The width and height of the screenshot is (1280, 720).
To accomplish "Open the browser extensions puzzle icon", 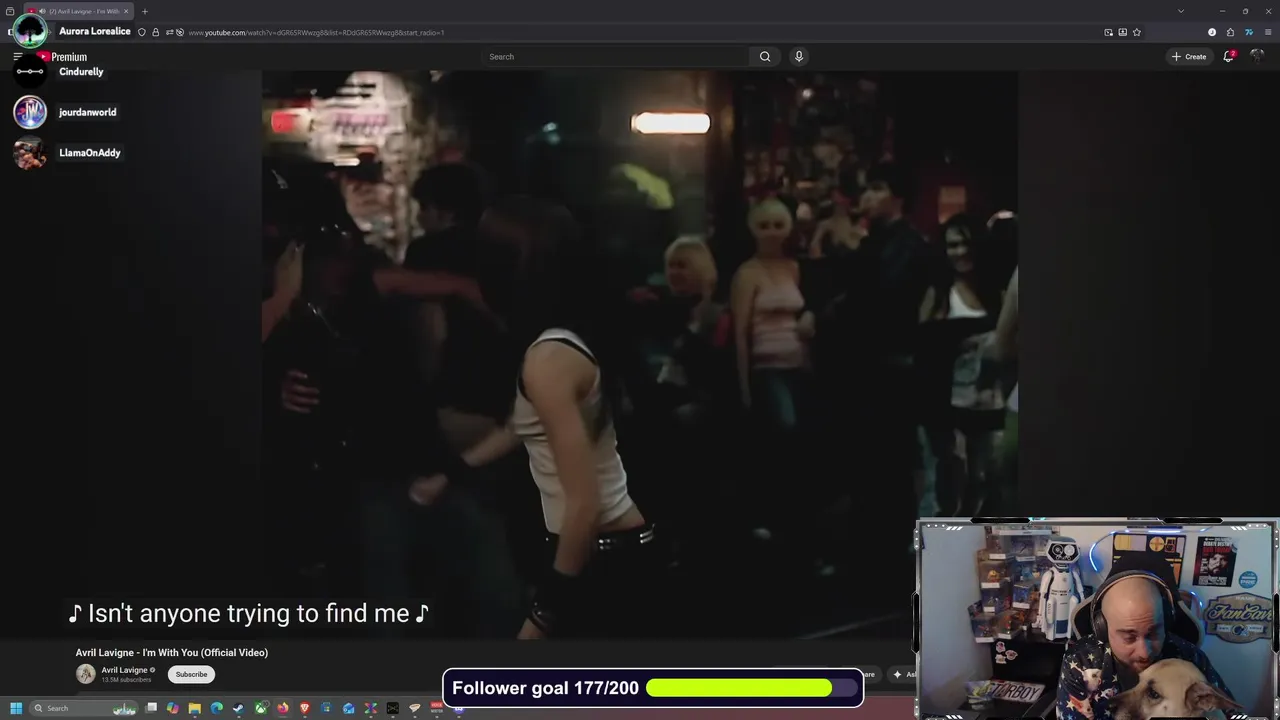I will click(x=1230, y=32).
